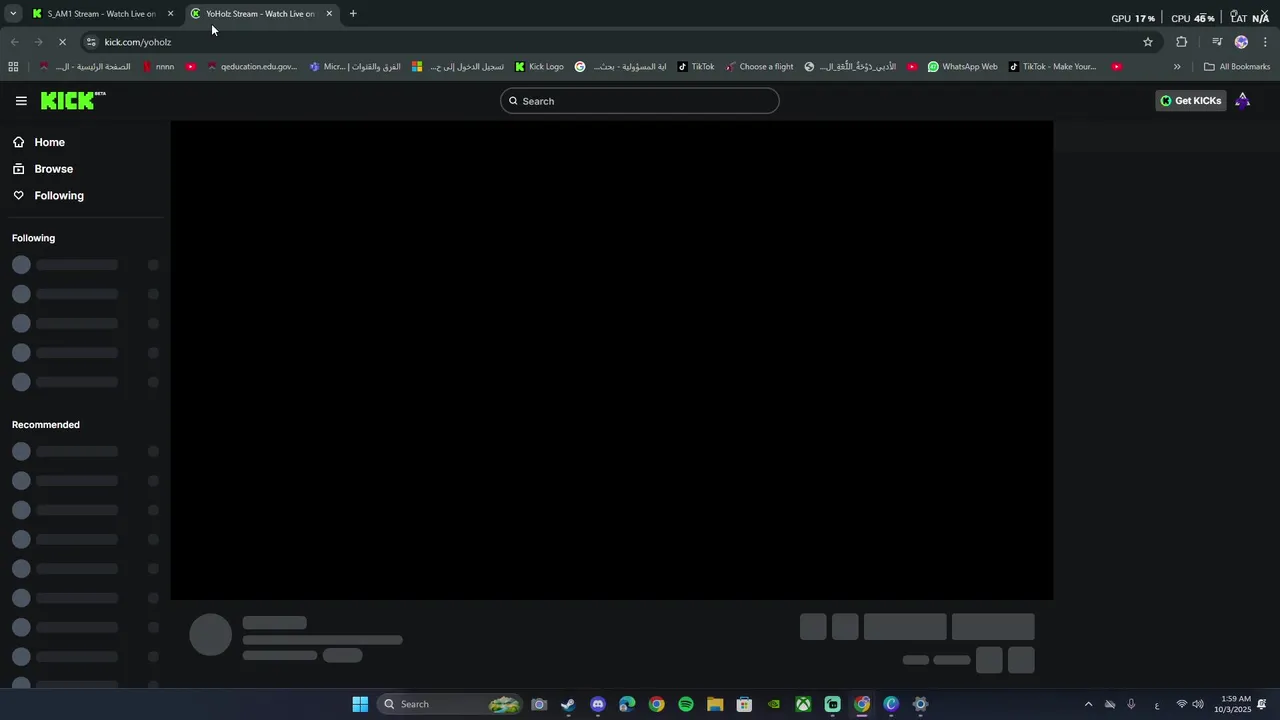
Task: Close the S_AM1 Stream tab
Action: (x=170, y=14)
